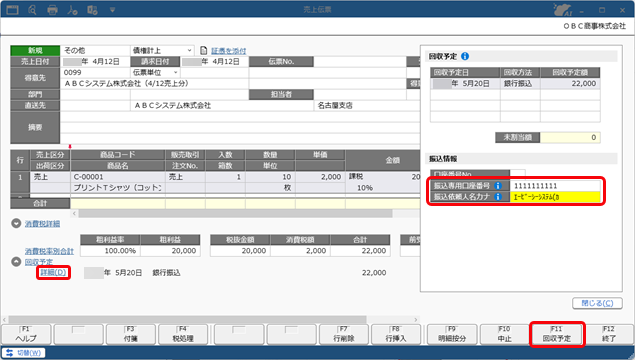This screenshot has height=360, width=635.
Task: Click the horizontal scrollbar under the detail grid
Action: pyautogui.click(x=235, y=213)
